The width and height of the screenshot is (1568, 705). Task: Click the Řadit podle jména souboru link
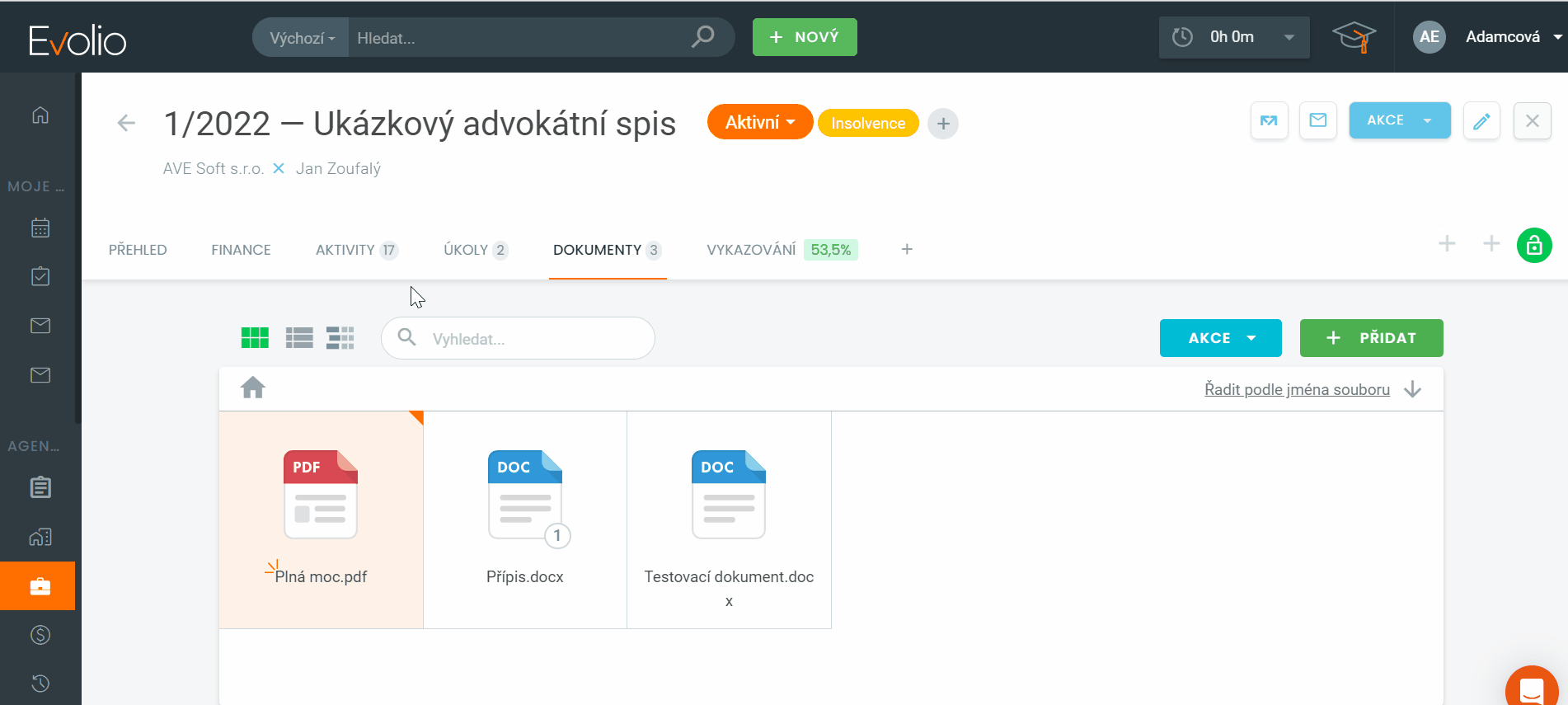(x=1297, y=389)
